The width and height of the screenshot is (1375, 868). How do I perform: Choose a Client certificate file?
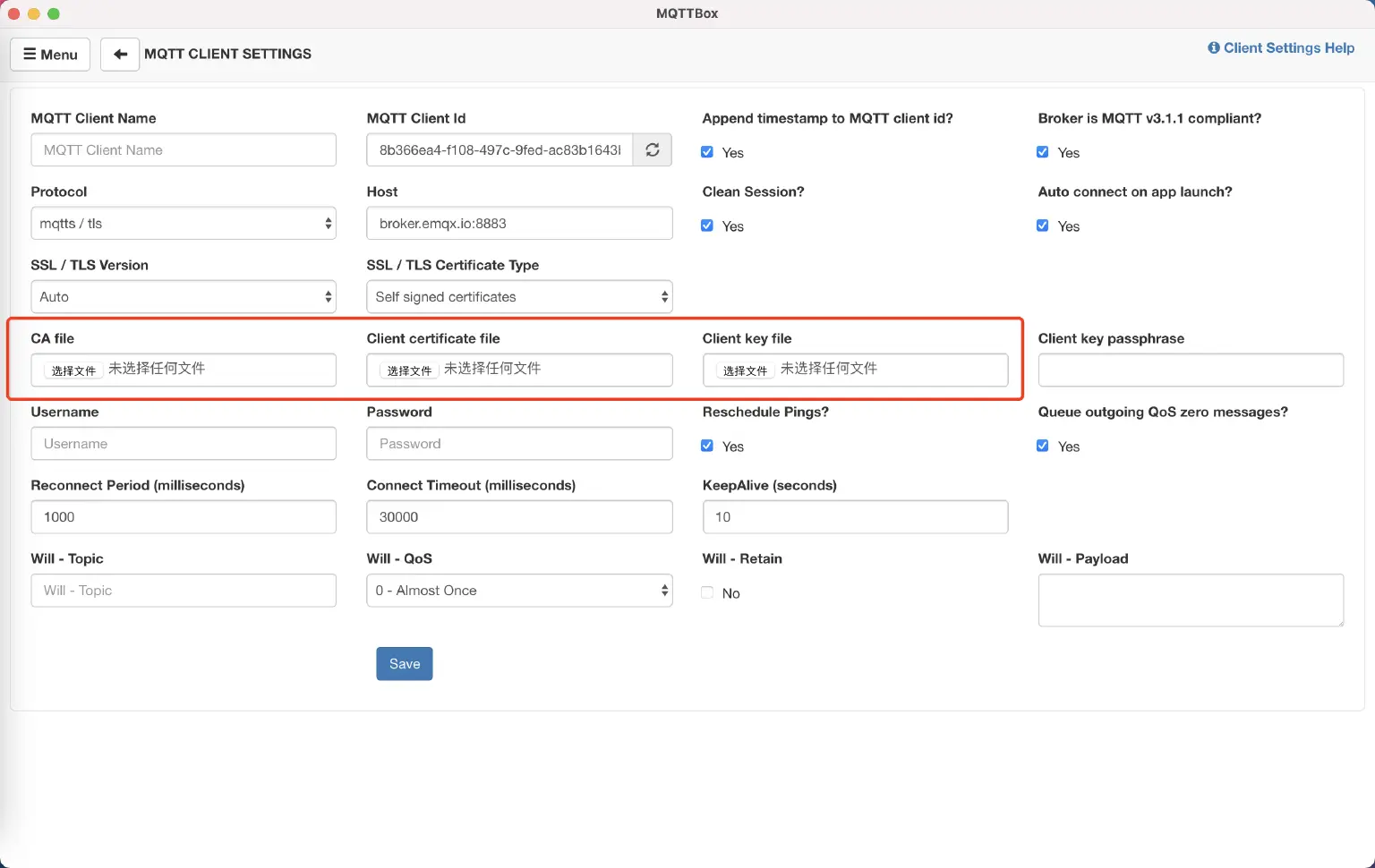(x=409, y=370)
